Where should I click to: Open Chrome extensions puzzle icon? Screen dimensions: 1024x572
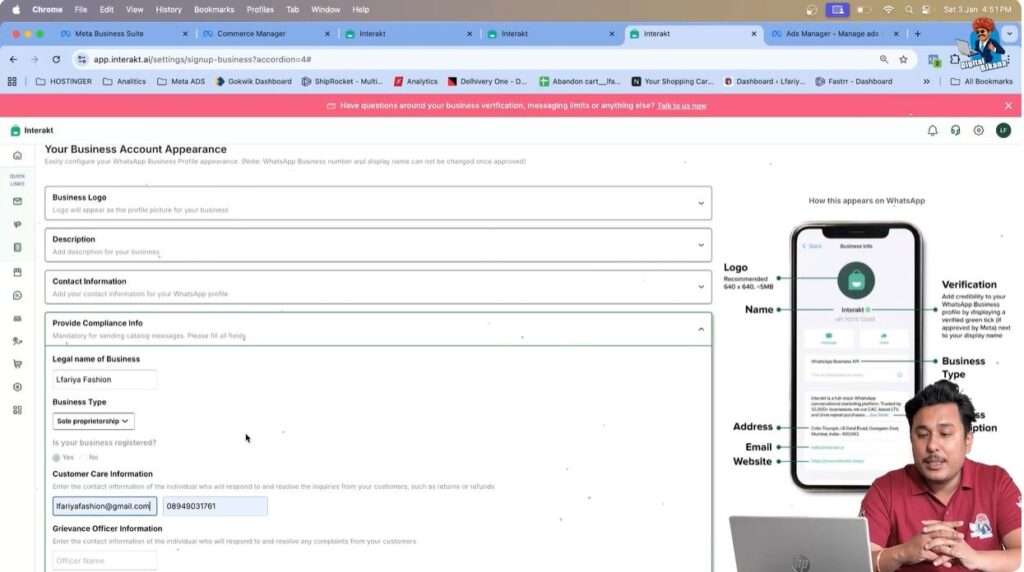click(x=955, y=59)
